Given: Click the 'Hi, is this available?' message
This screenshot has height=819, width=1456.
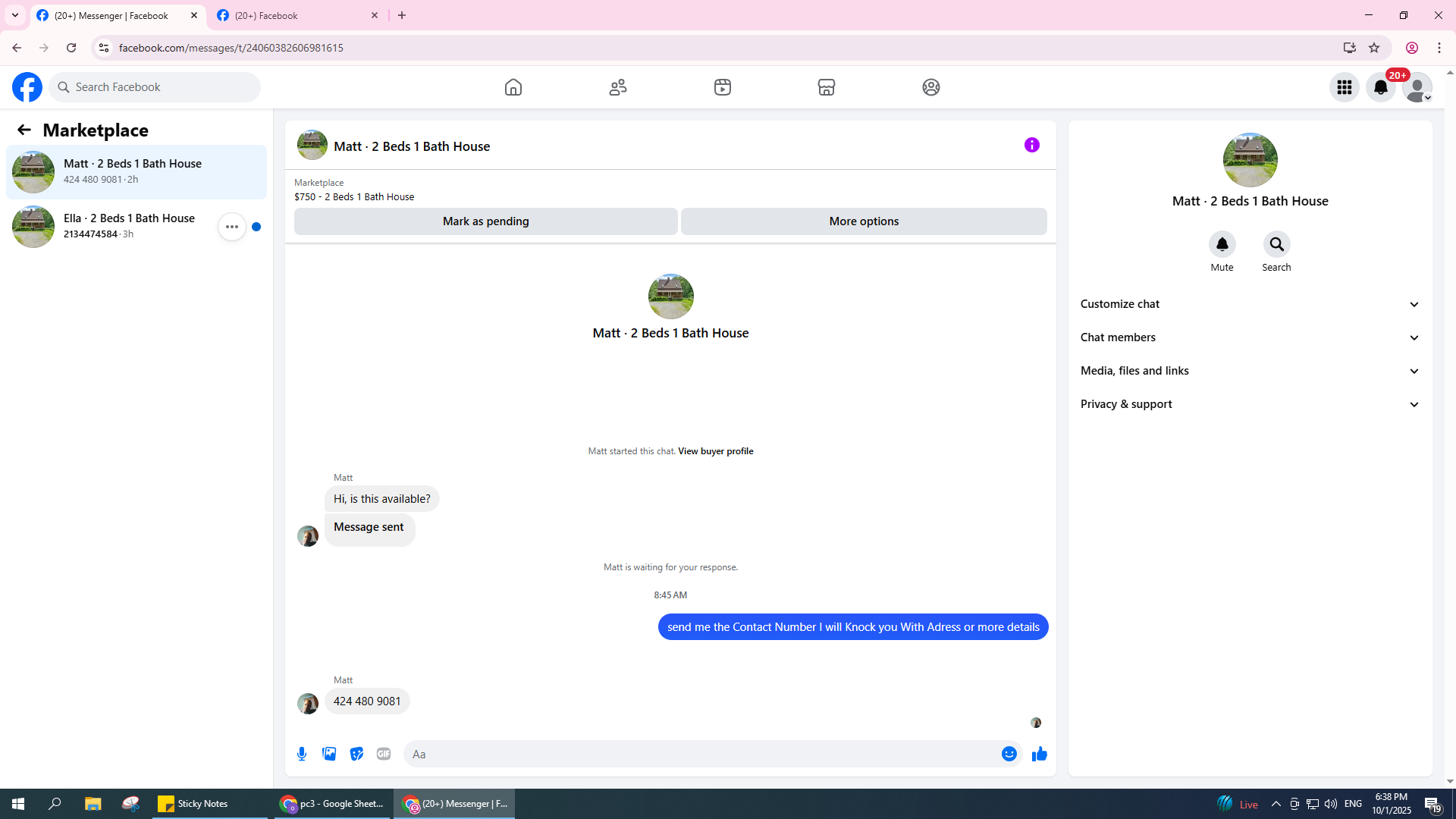Looking at the screenshot, I should [381, 499].
